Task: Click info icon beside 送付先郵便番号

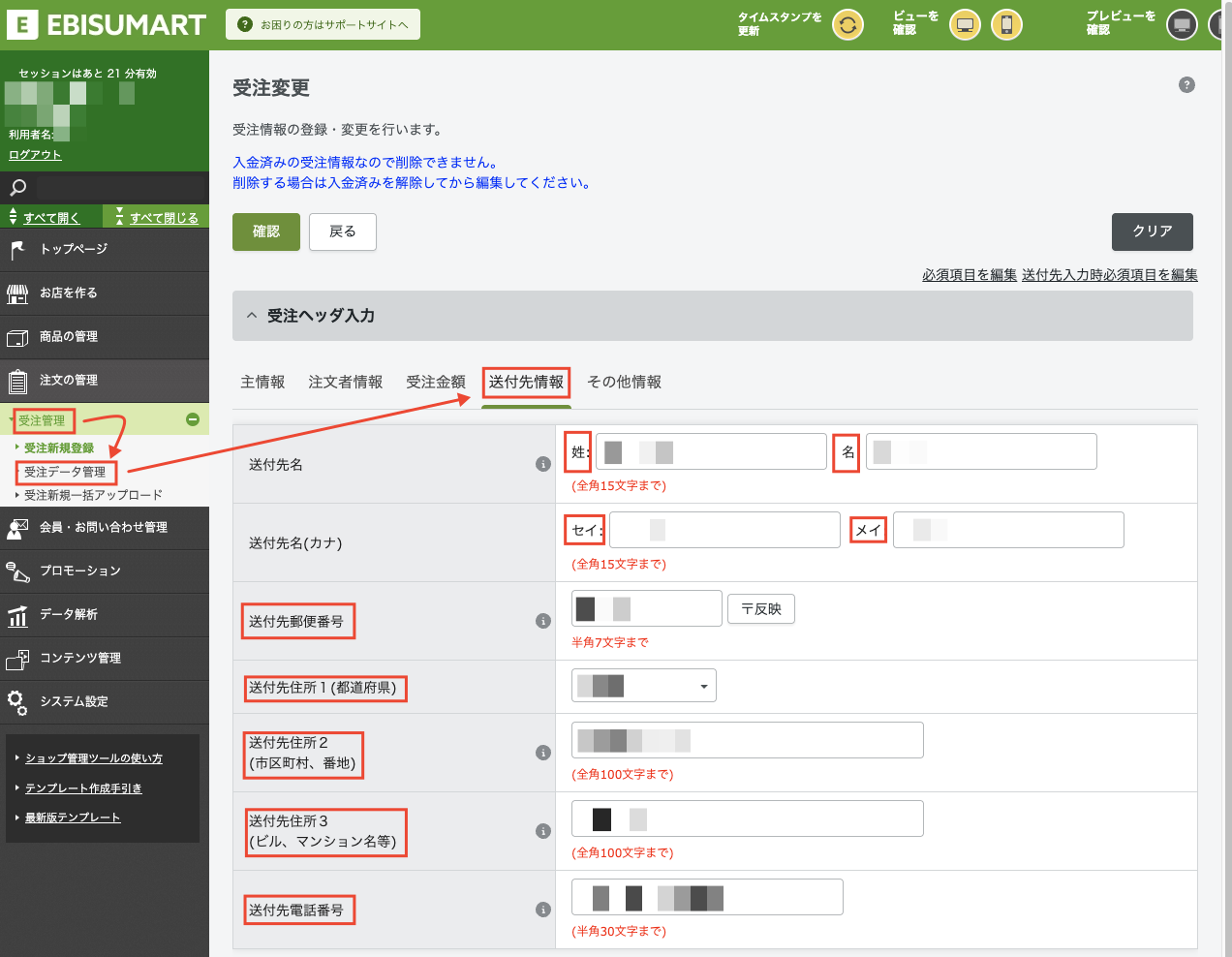Action: pos(543,621)
